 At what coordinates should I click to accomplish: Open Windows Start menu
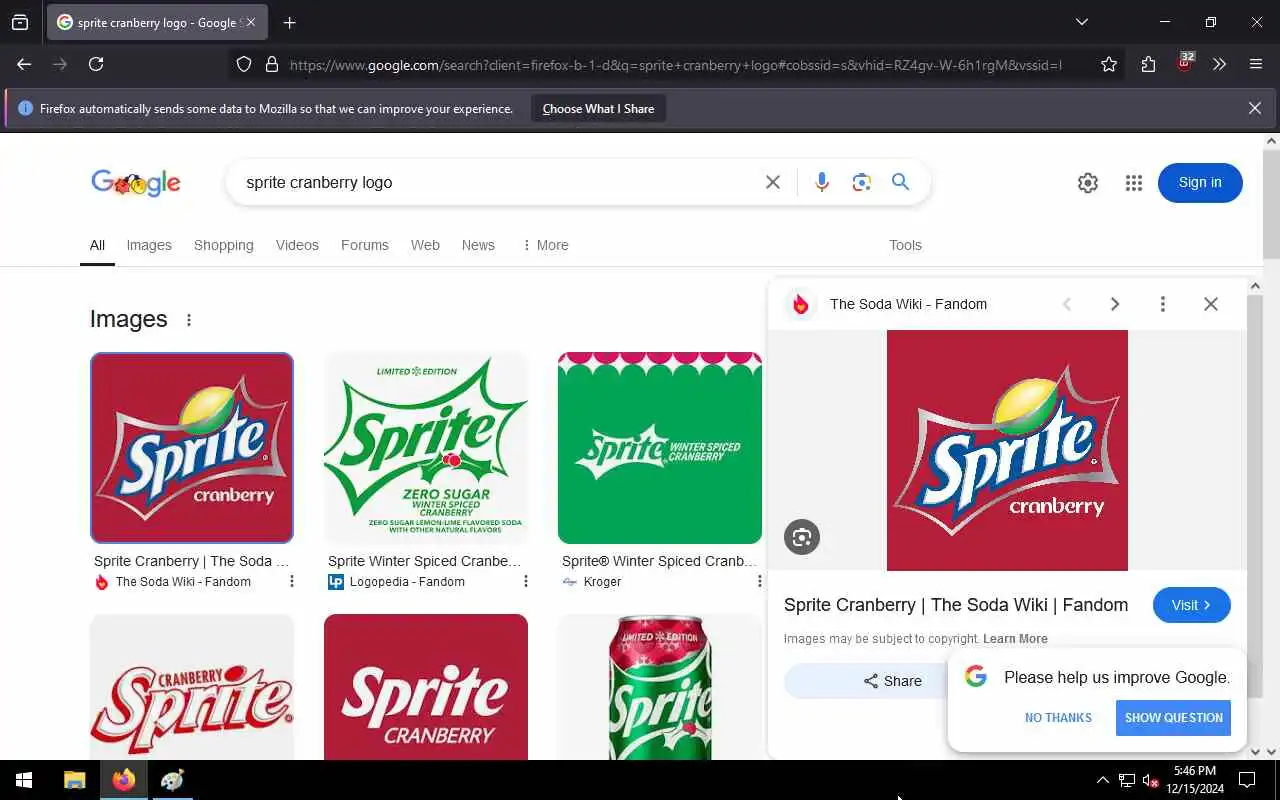pyautogui.click(x=24, y=780)
